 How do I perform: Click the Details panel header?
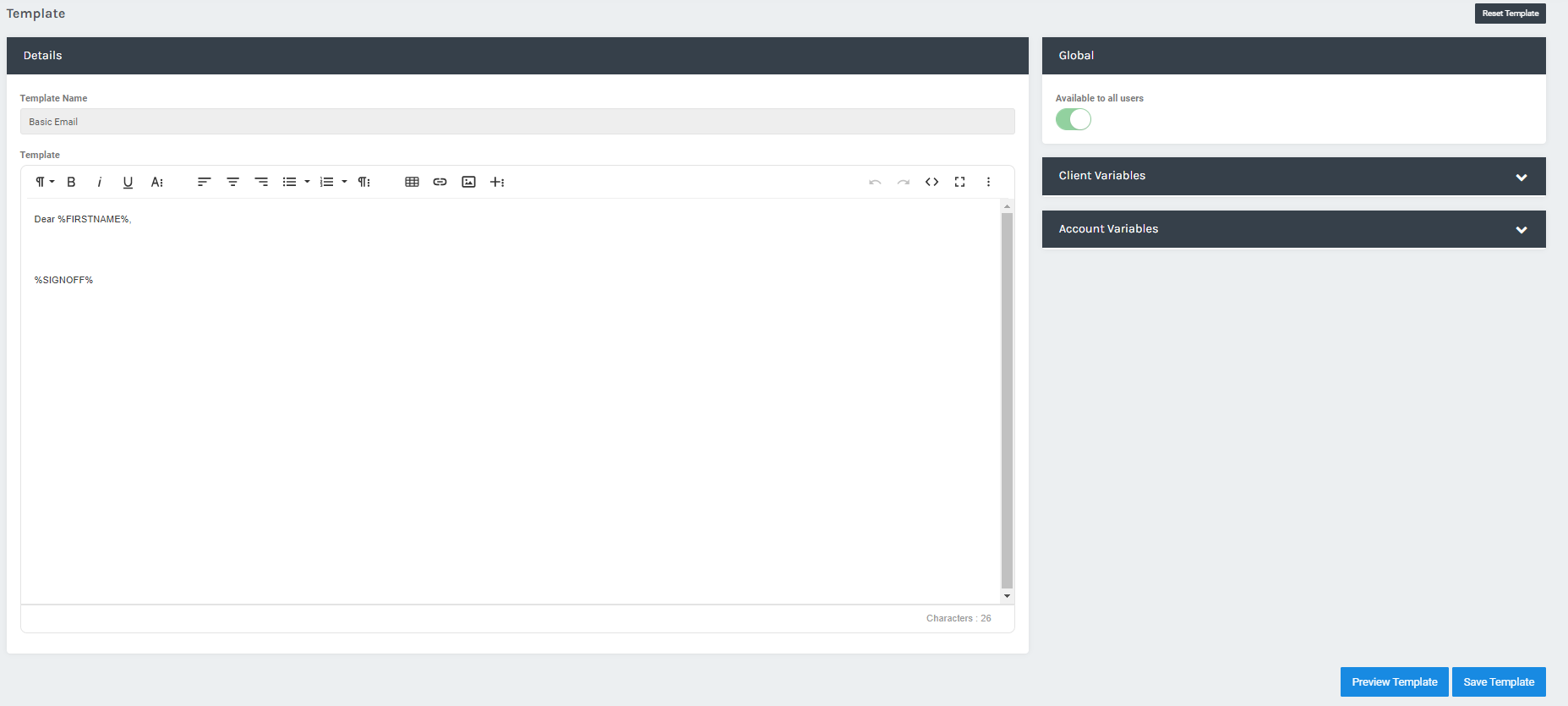pyautogui.click(x=517, y=56)
